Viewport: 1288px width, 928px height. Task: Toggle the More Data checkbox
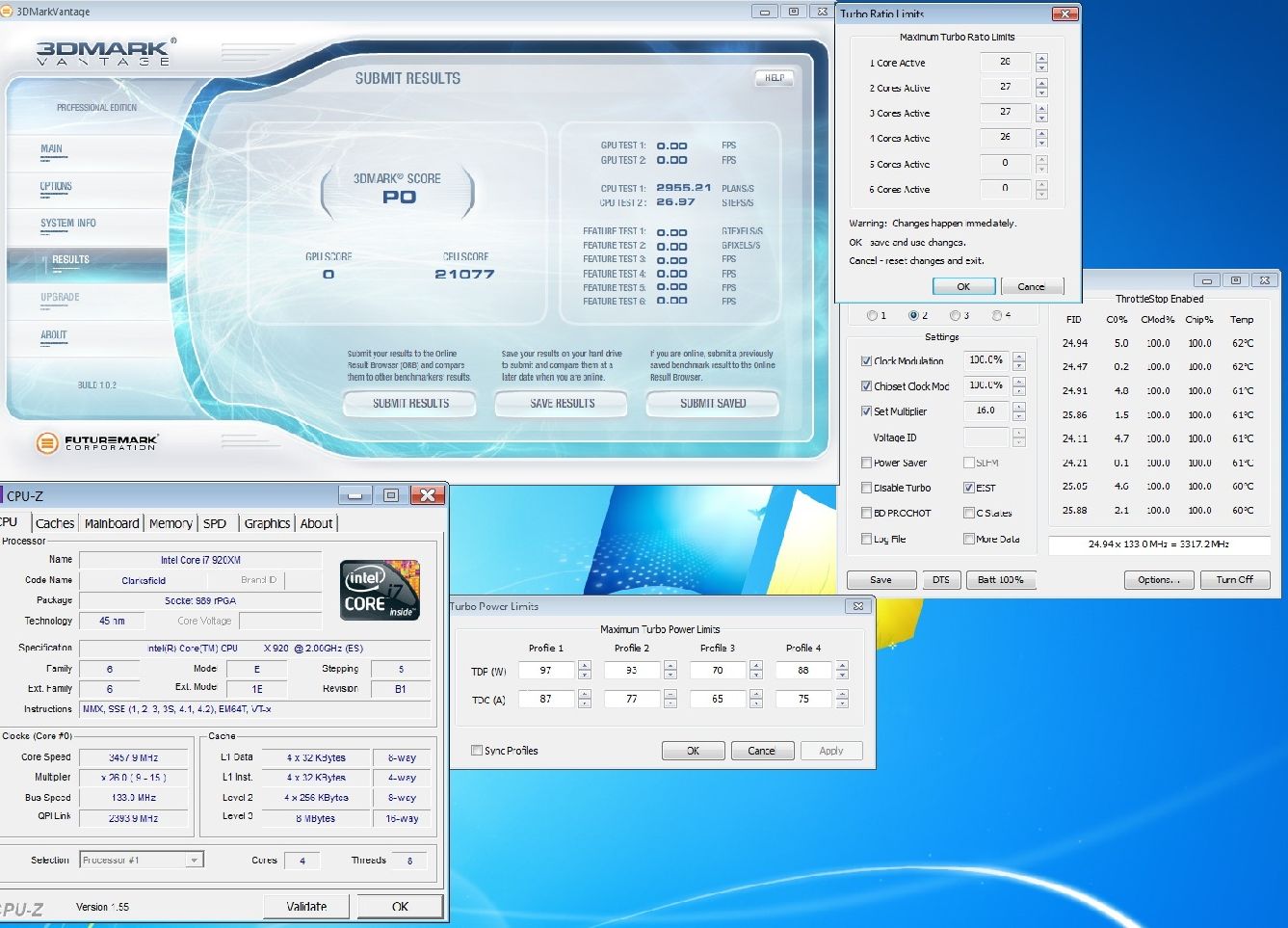tap(969, 539)
